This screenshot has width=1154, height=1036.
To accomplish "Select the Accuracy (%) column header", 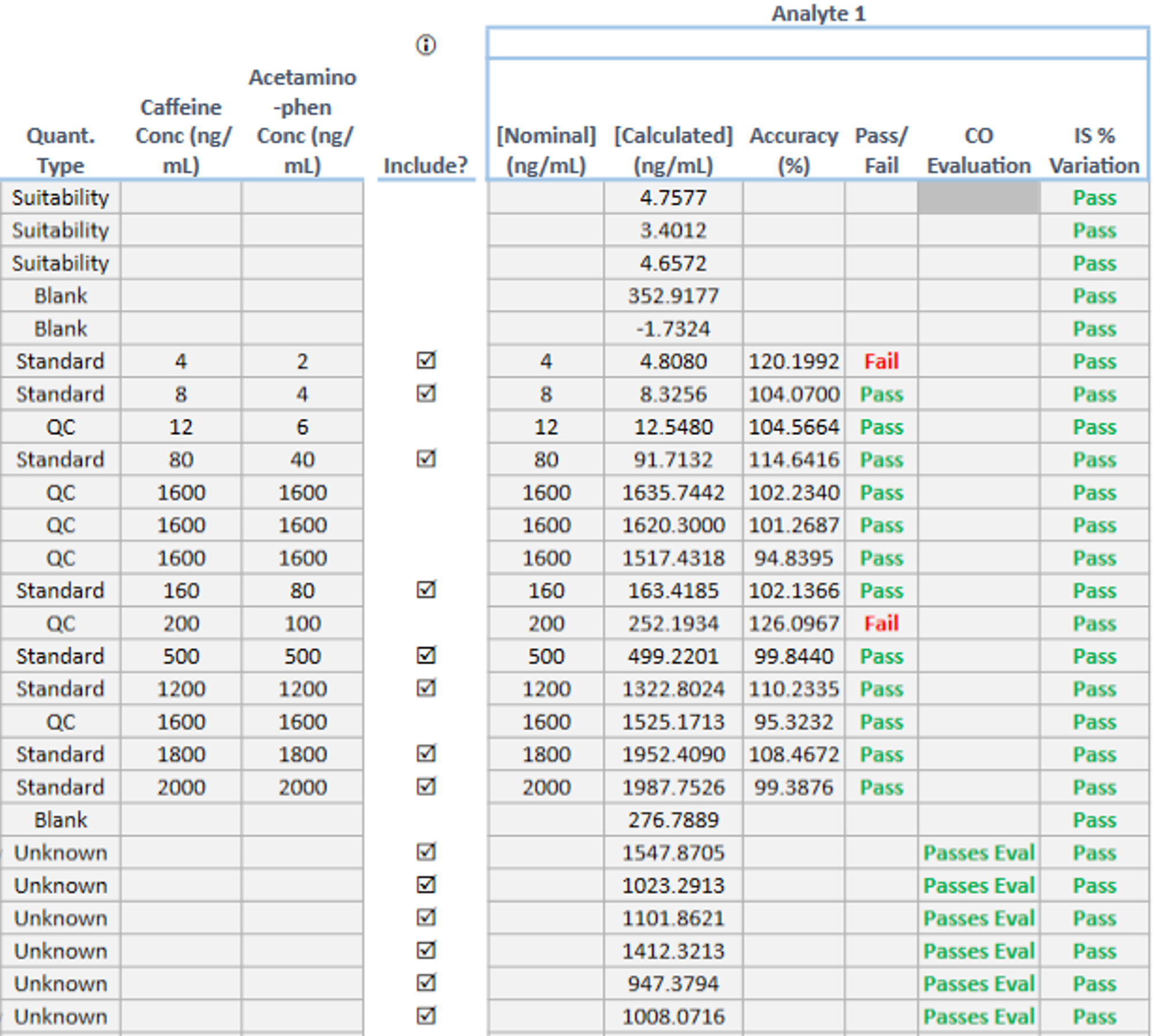I will click(793, 151).
